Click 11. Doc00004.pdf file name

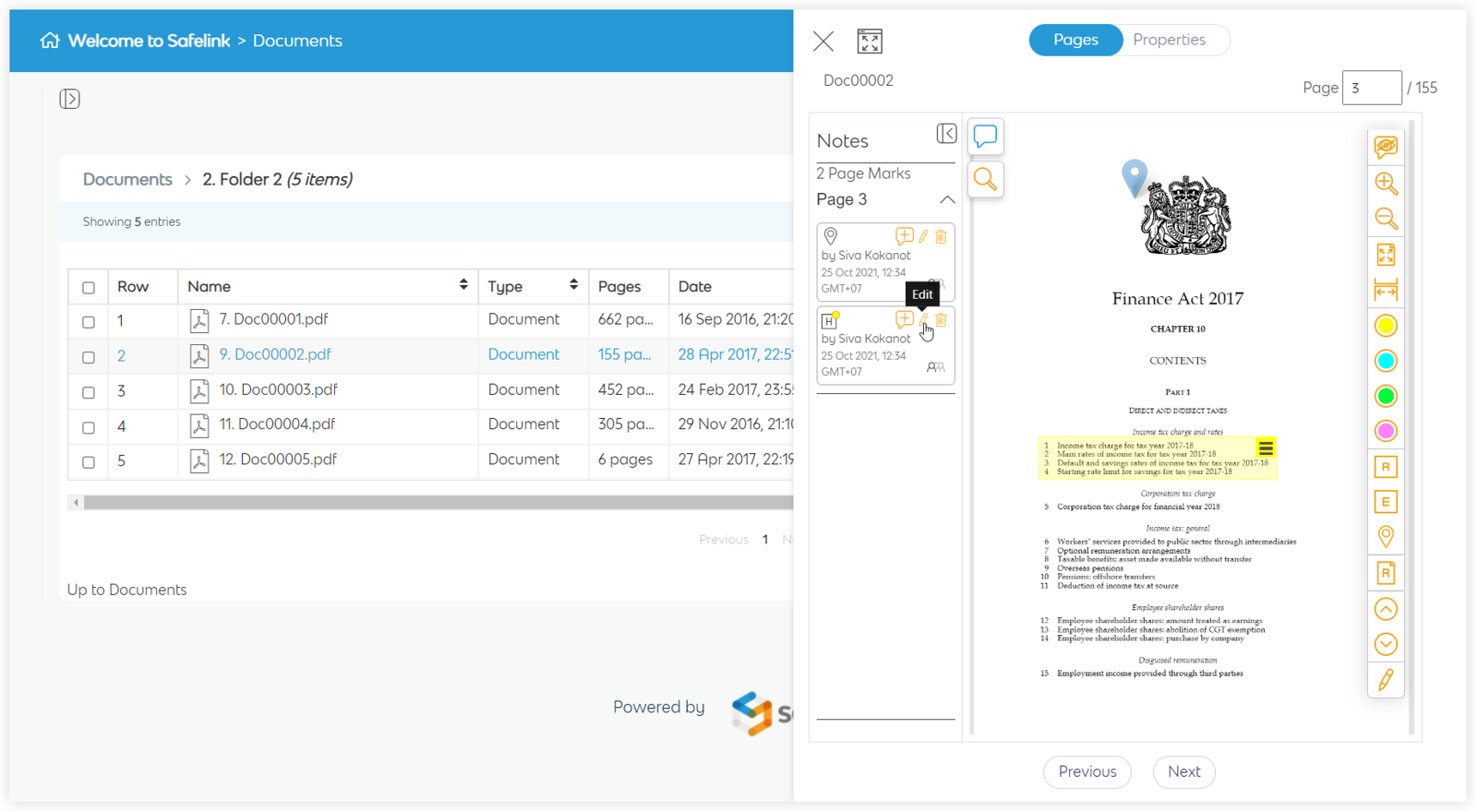277,424
